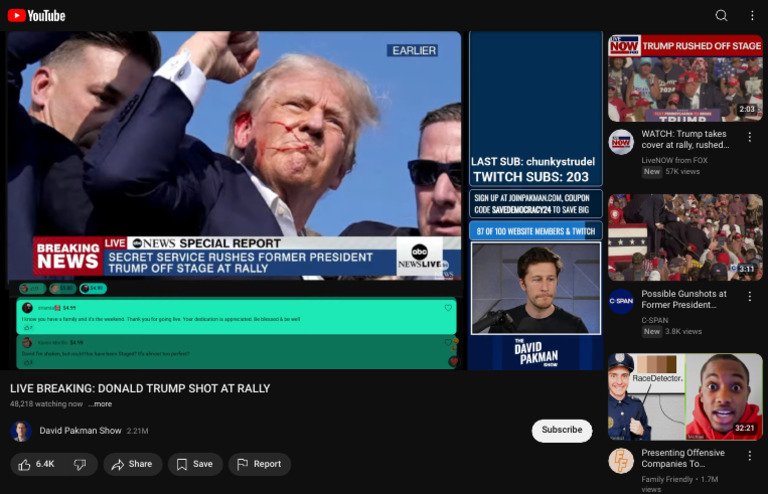Open the Trump Rushed Off Stage thumbnail
This screenshot has height=494, width=768.
[x=685, y=78]
